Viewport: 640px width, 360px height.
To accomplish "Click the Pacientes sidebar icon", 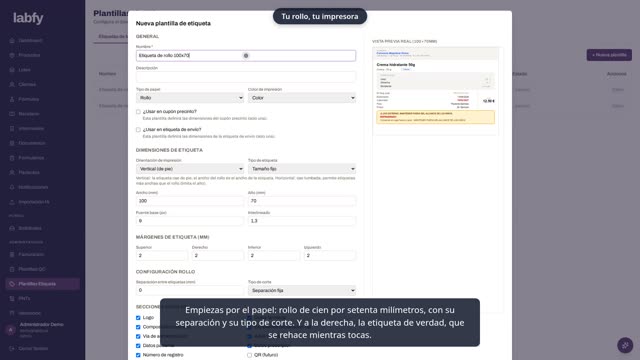I will (12, 173).
